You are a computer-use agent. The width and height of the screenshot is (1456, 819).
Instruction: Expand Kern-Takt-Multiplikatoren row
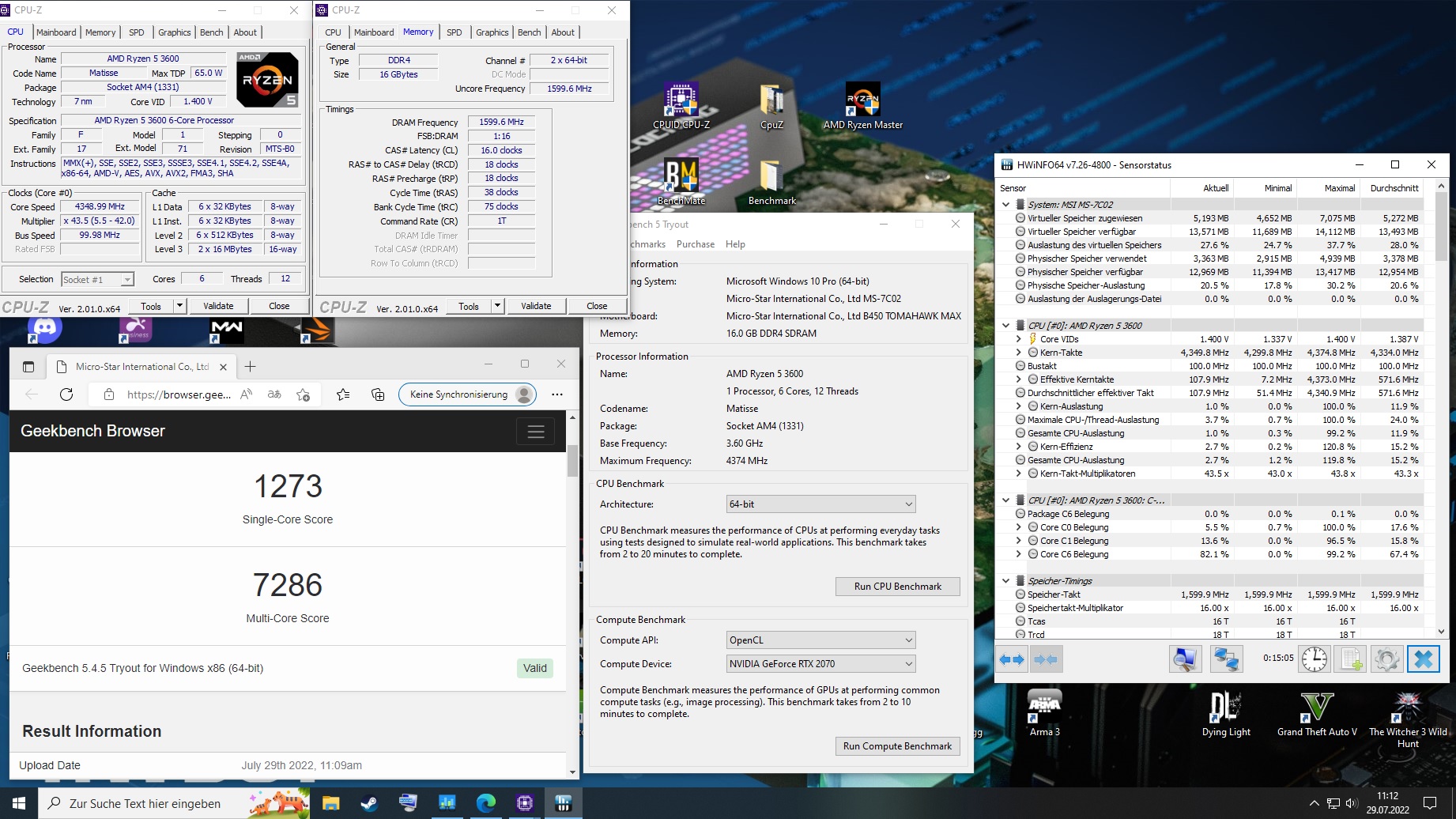[x=1018, y=474]
